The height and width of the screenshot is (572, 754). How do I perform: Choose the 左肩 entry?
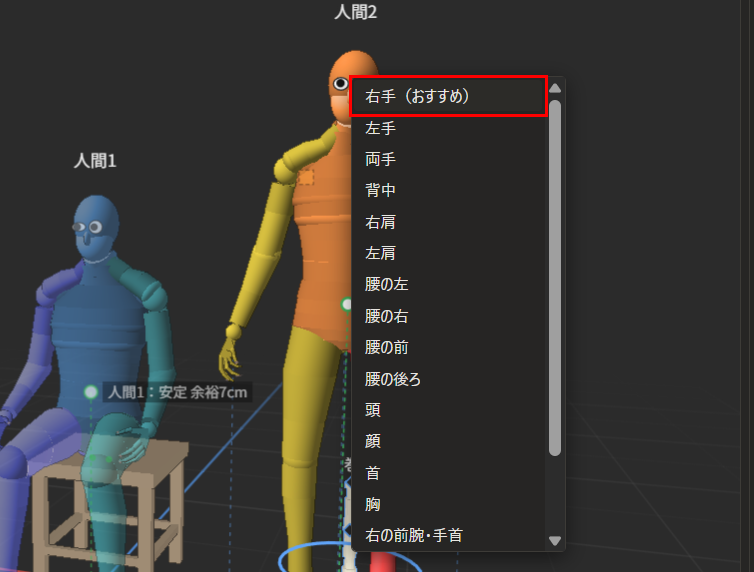[448, 253]
